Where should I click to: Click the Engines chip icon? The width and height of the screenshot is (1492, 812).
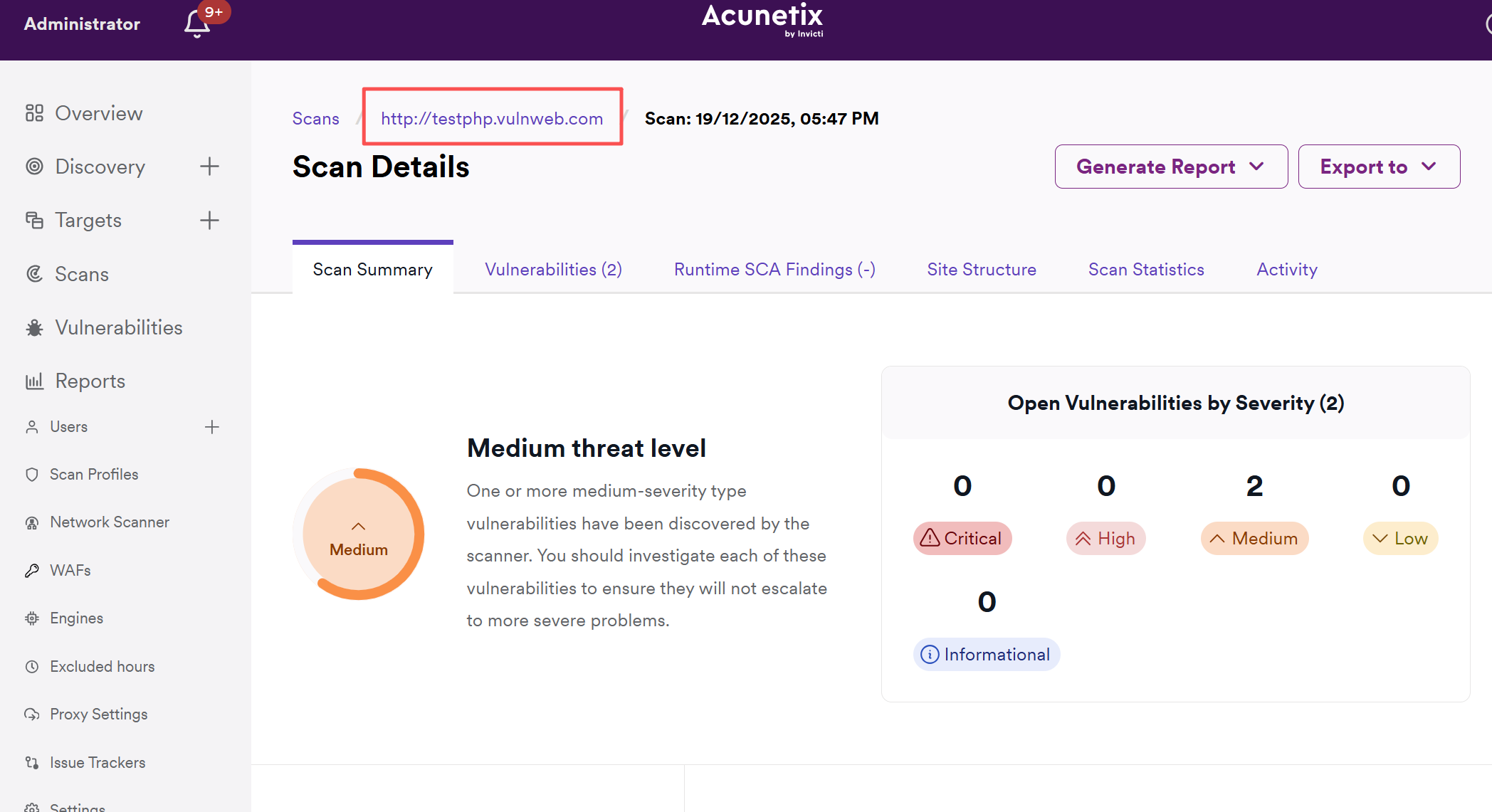pyautogui.click(x=32, y=618)
